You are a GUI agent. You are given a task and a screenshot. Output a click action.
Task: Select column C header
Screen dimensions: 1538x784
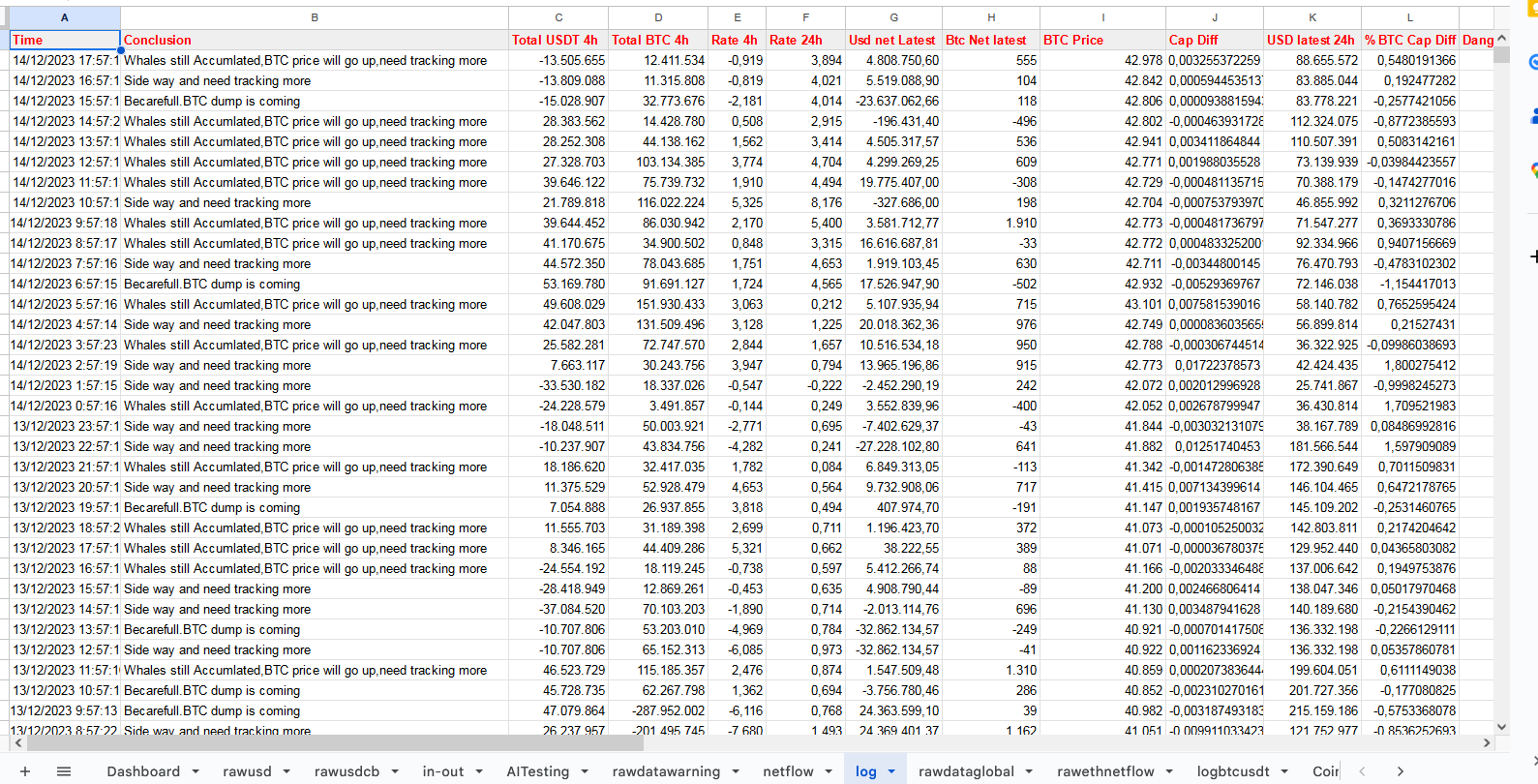click(558, 17)
